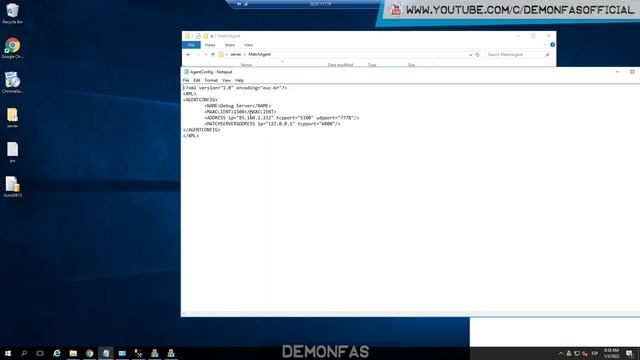Switch to File Explorer taskbar icon

point(73,353)
